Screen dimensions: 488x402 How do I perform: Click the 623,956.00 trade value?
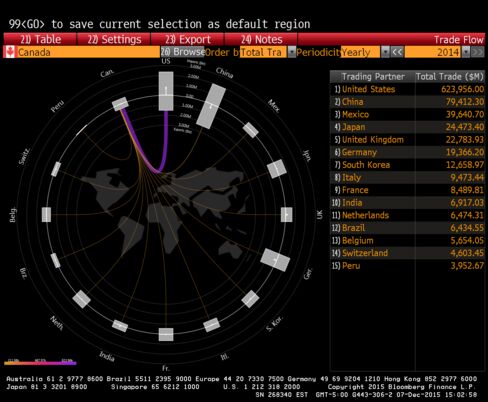coord(462,89)
